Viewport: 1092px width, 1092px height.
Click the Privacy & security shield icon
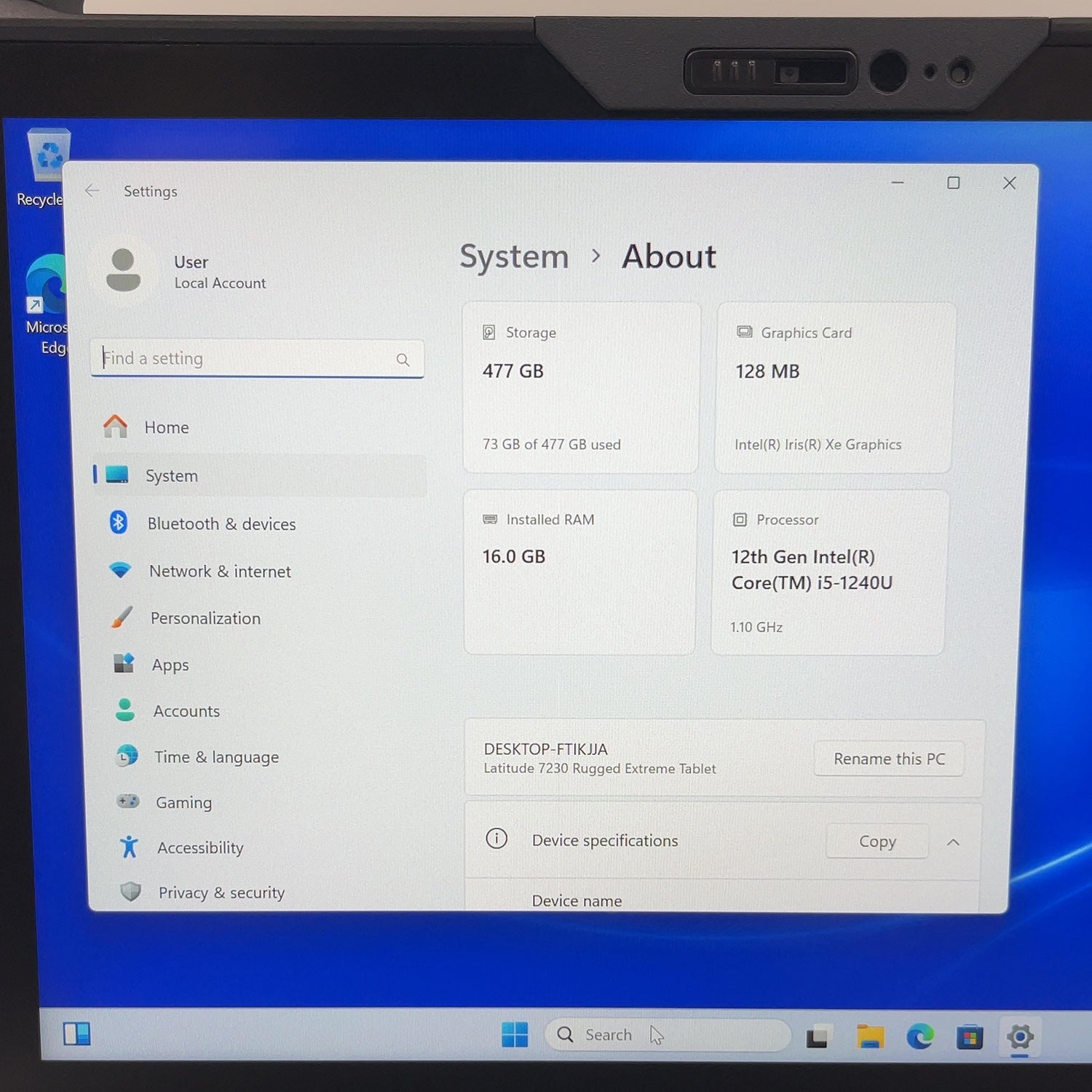coord(131,891)
